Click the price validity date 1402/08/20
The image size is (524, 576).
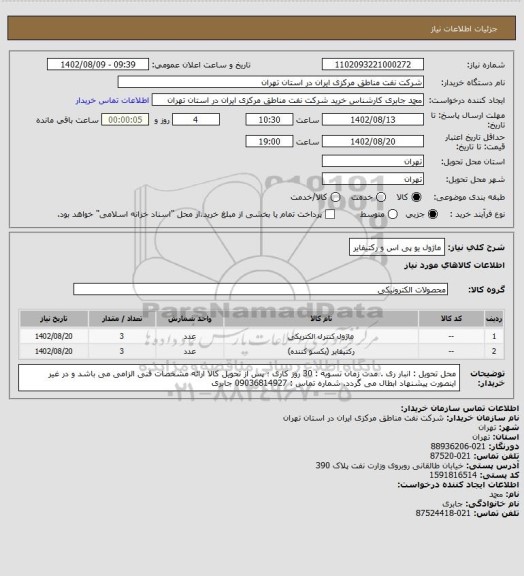coord(373,141)
